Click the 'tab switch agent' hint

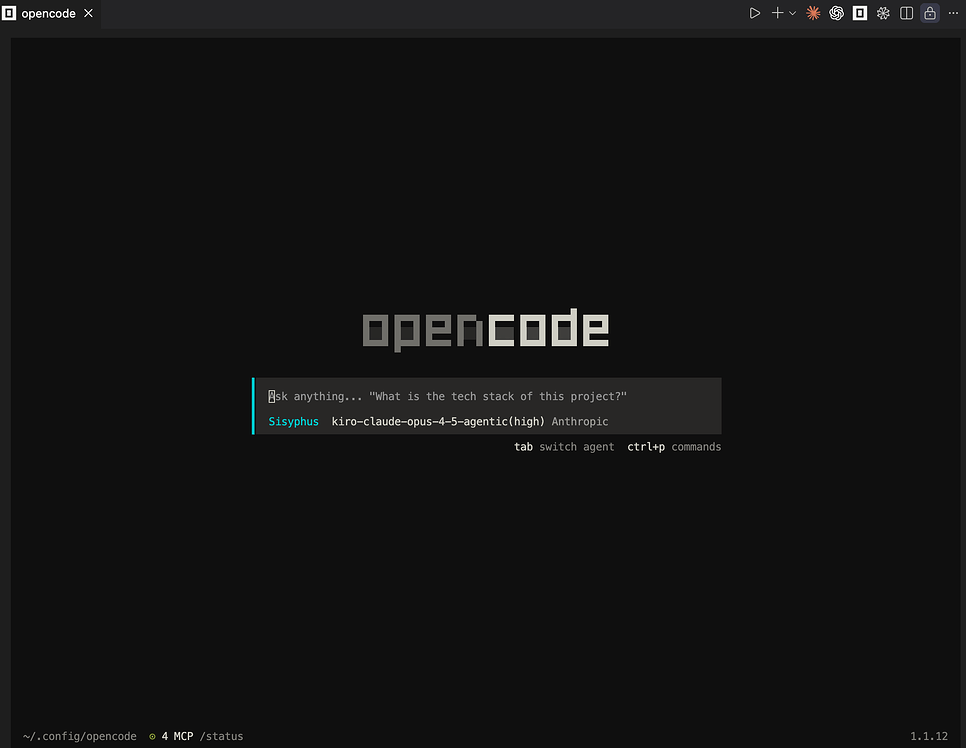pyautogui.click(x=564, y=447)
